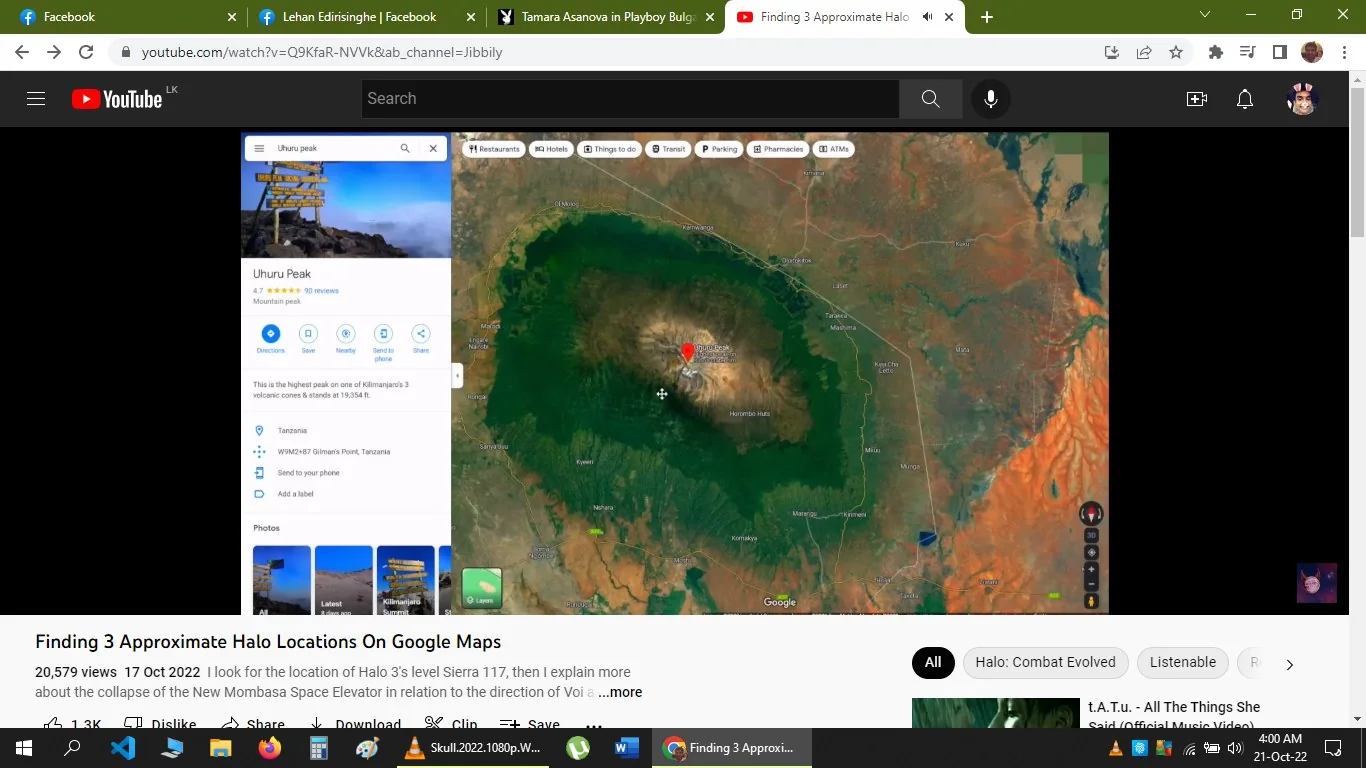Viewport: 1366px width, 768px height.
Task: Open the Chrome profile picture
Action: coord(1312,52)
